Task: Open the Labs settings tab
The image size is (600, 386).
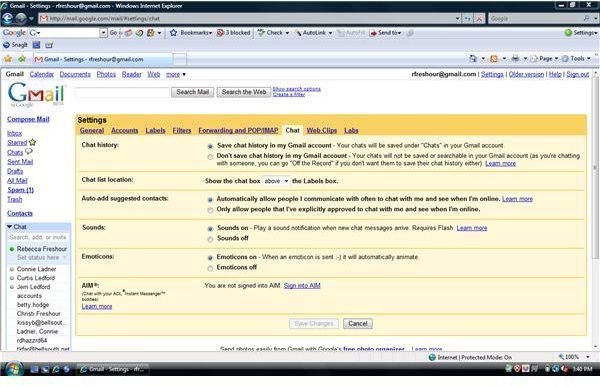Action: point(351,130)
